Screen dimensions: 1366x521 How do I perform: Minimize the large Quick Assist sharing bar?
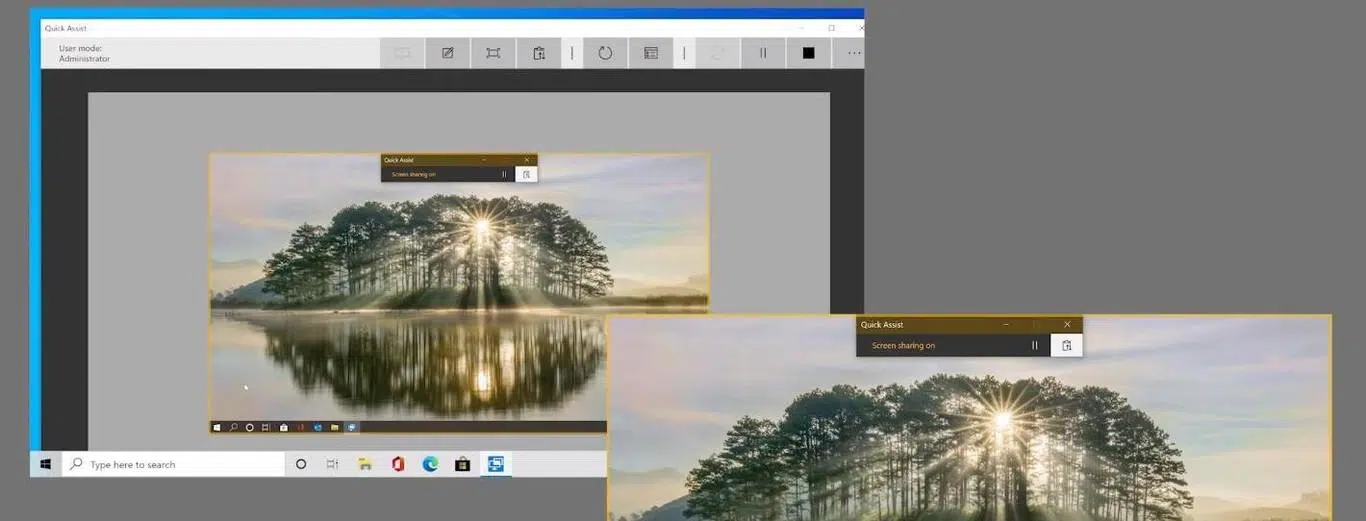pyautogui.click(x=1006, y=325)
